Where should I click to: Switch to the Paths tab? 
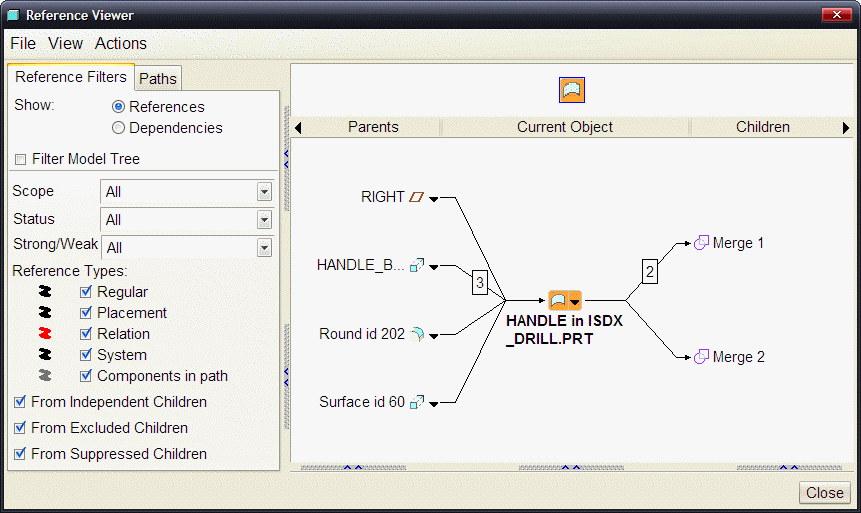click(158, 79)
